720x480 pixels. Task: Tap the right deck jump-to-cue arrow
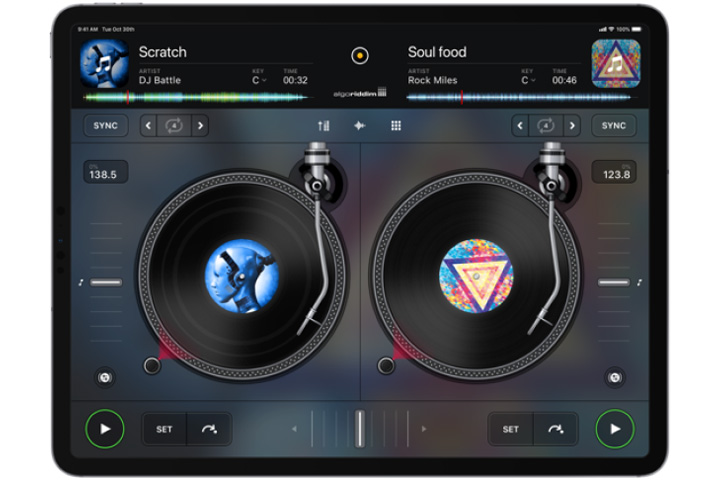click(555, 429)
